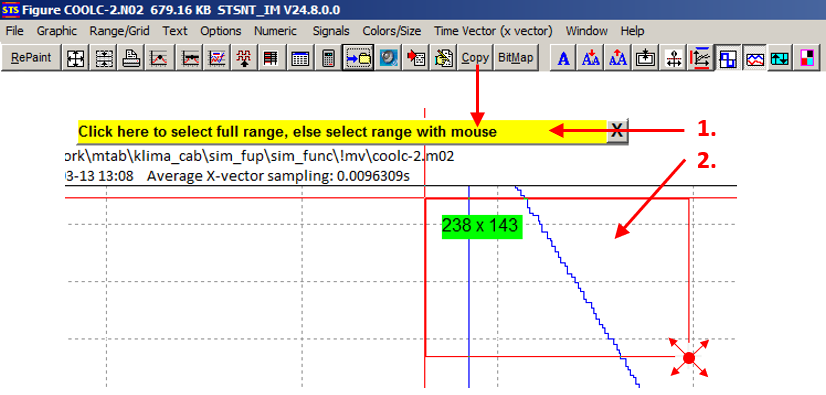
Task: Click the hand-with-documents paste icon
Action: [x=443, y=58]
